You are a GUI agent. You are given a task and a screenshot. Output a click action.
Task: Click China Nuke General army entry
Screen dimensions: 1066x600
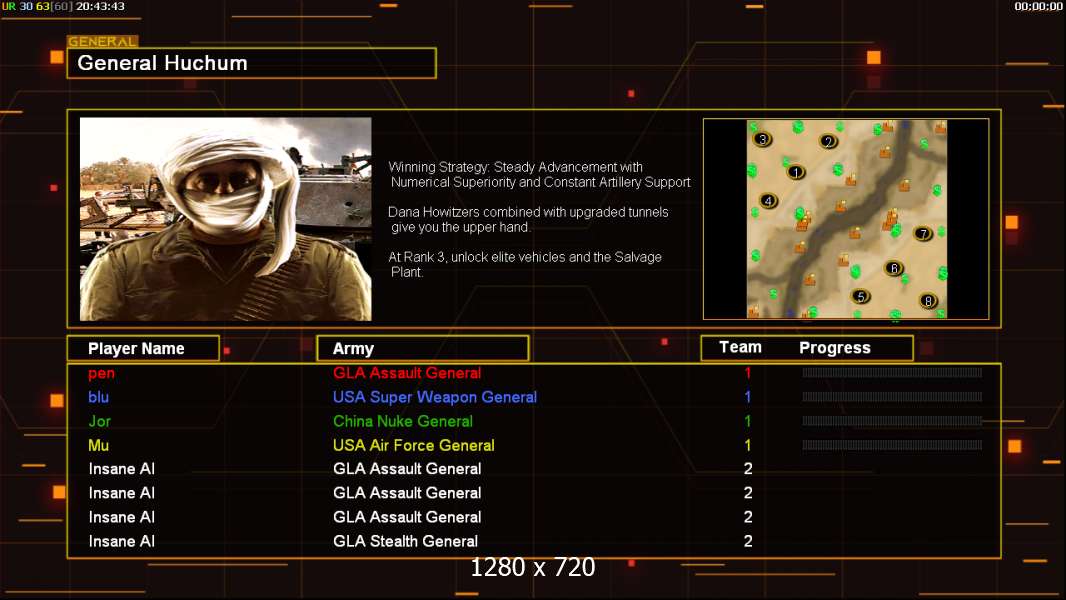tap(402, 421)
